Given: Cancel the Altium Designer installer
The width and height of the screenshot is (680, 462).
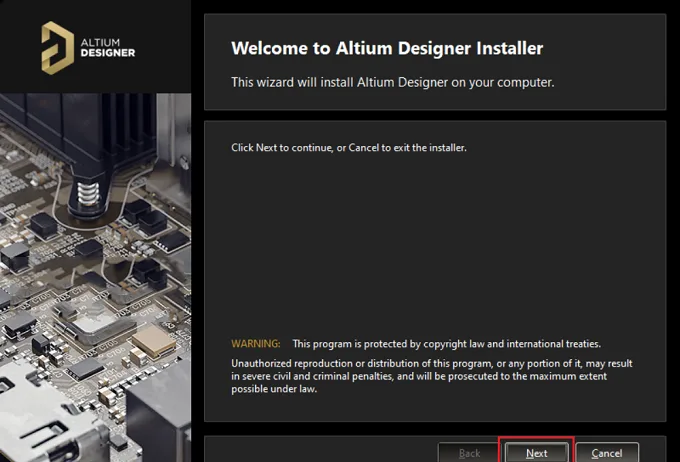Looking at the screenshot, I should pyautogui.click(x=607, y=453).
